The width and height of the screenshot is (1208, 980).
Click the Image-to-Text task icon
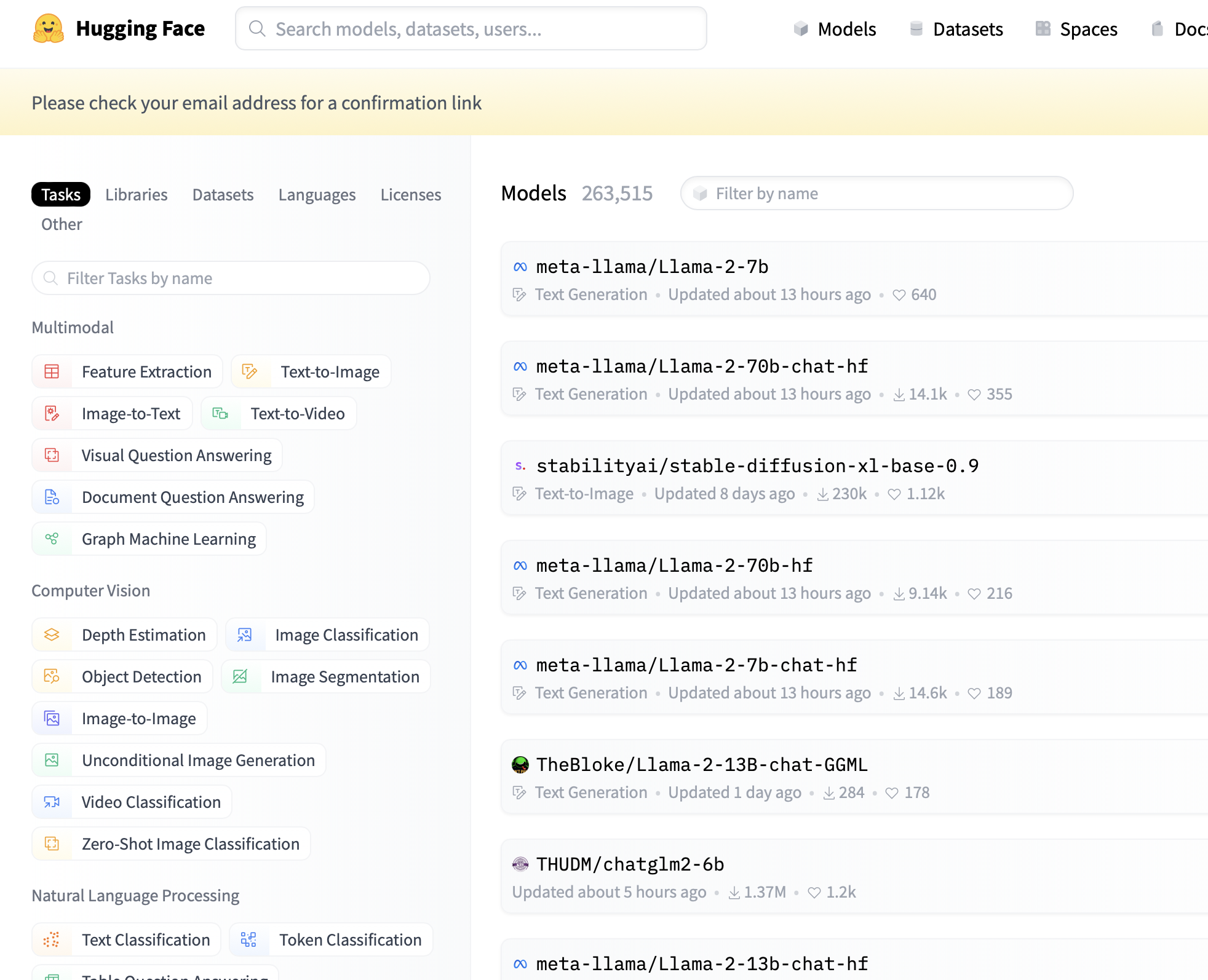click(x=52, y=414)
